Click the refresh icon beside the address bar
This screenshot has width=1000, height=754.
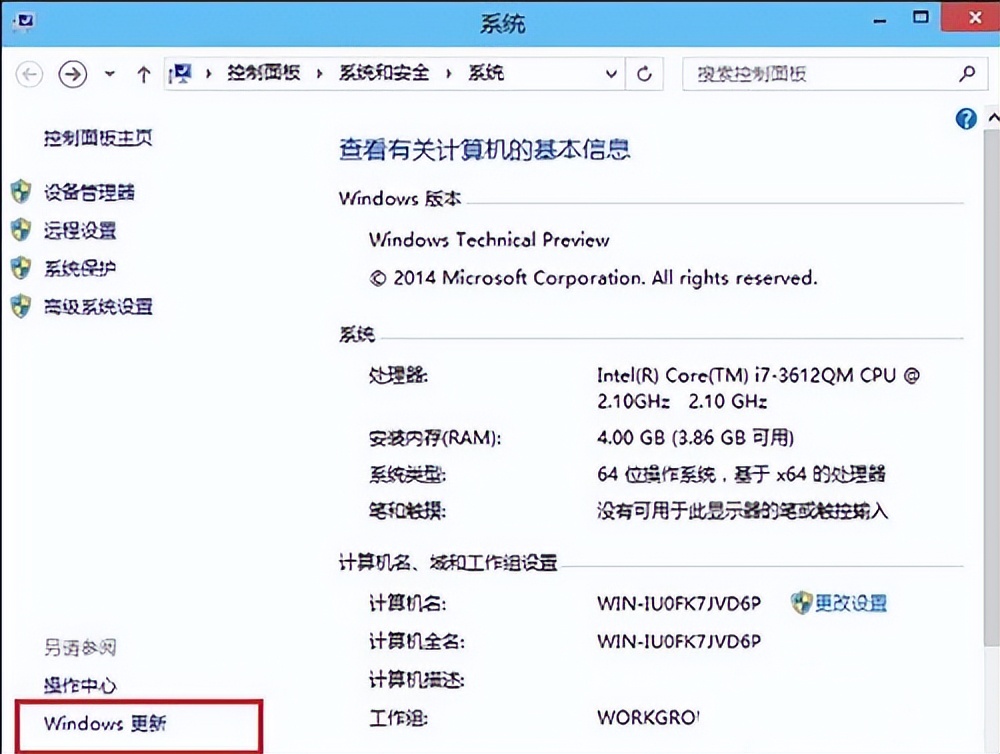[643, 73]
